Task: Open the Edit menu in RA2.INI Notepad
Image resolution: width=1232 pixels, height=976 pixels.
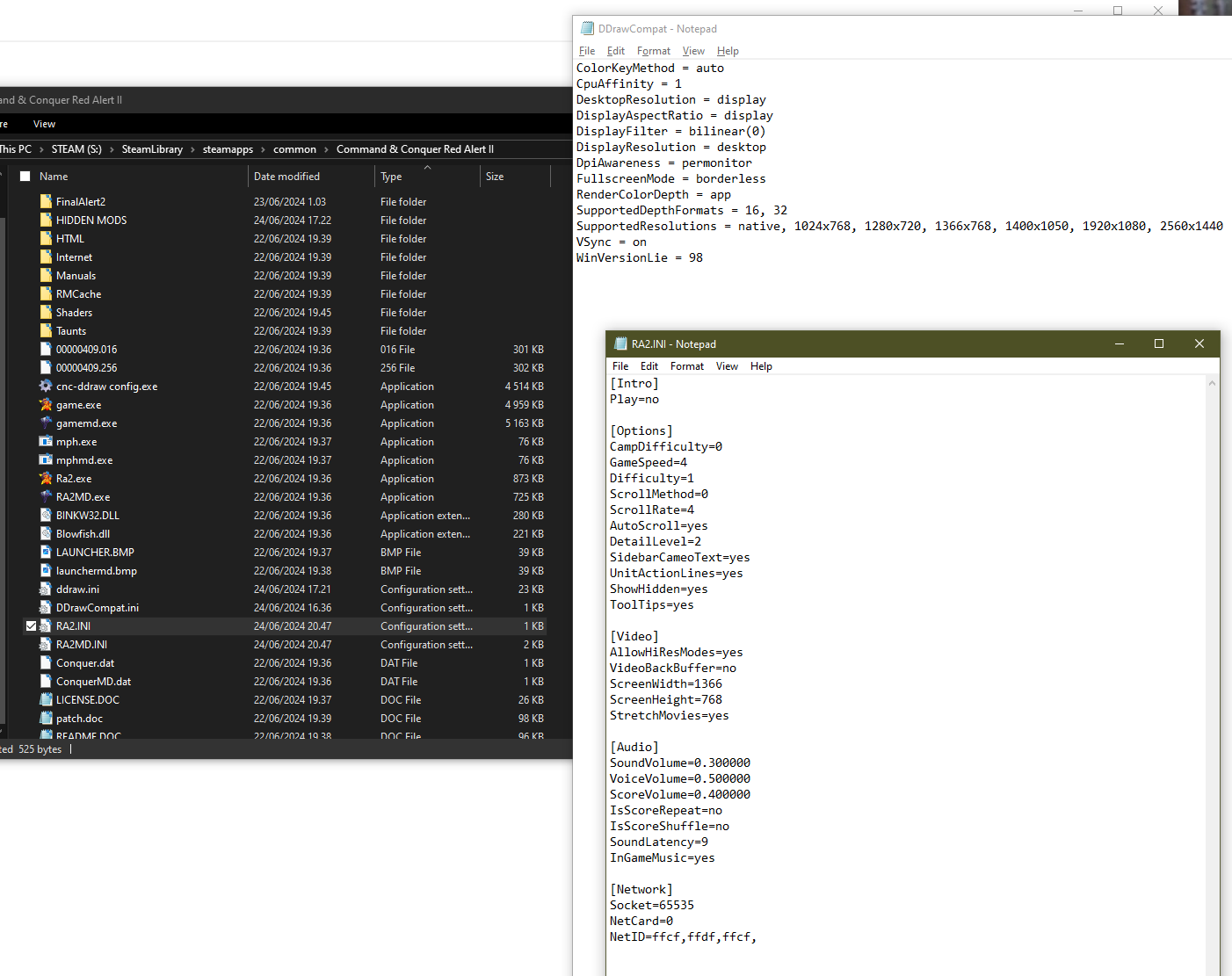Action: 649,366
